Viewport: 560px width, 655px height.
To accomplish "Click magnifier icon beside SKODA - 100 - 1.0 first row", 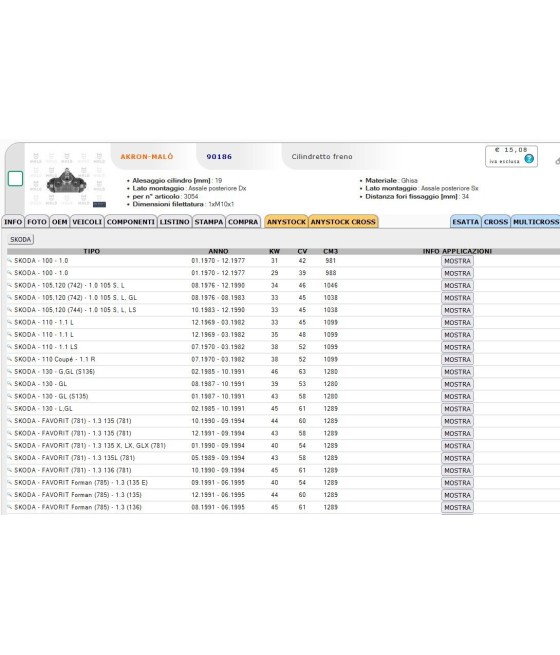I will [10, 261].
